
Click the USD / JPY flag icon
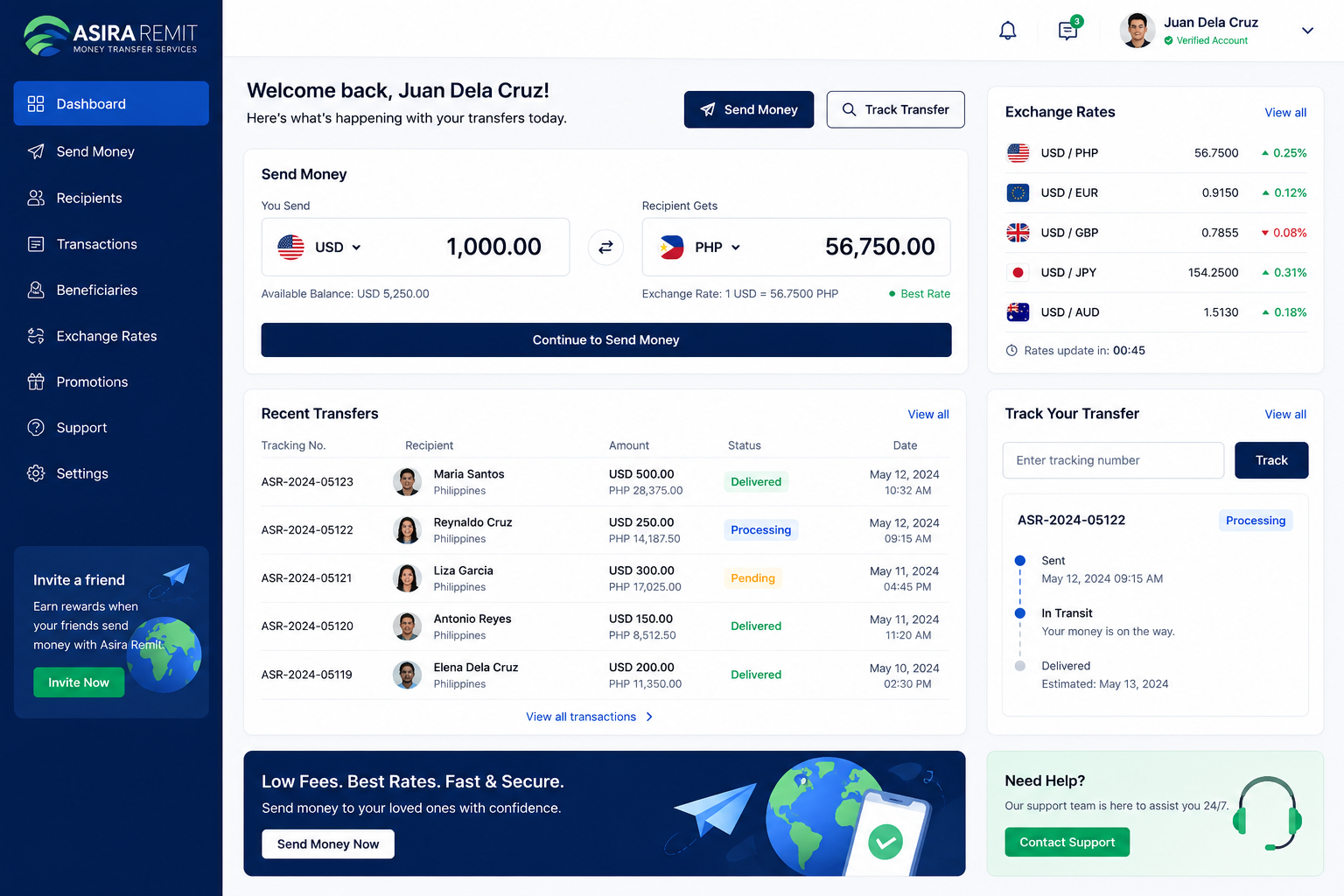(1018, 272)
